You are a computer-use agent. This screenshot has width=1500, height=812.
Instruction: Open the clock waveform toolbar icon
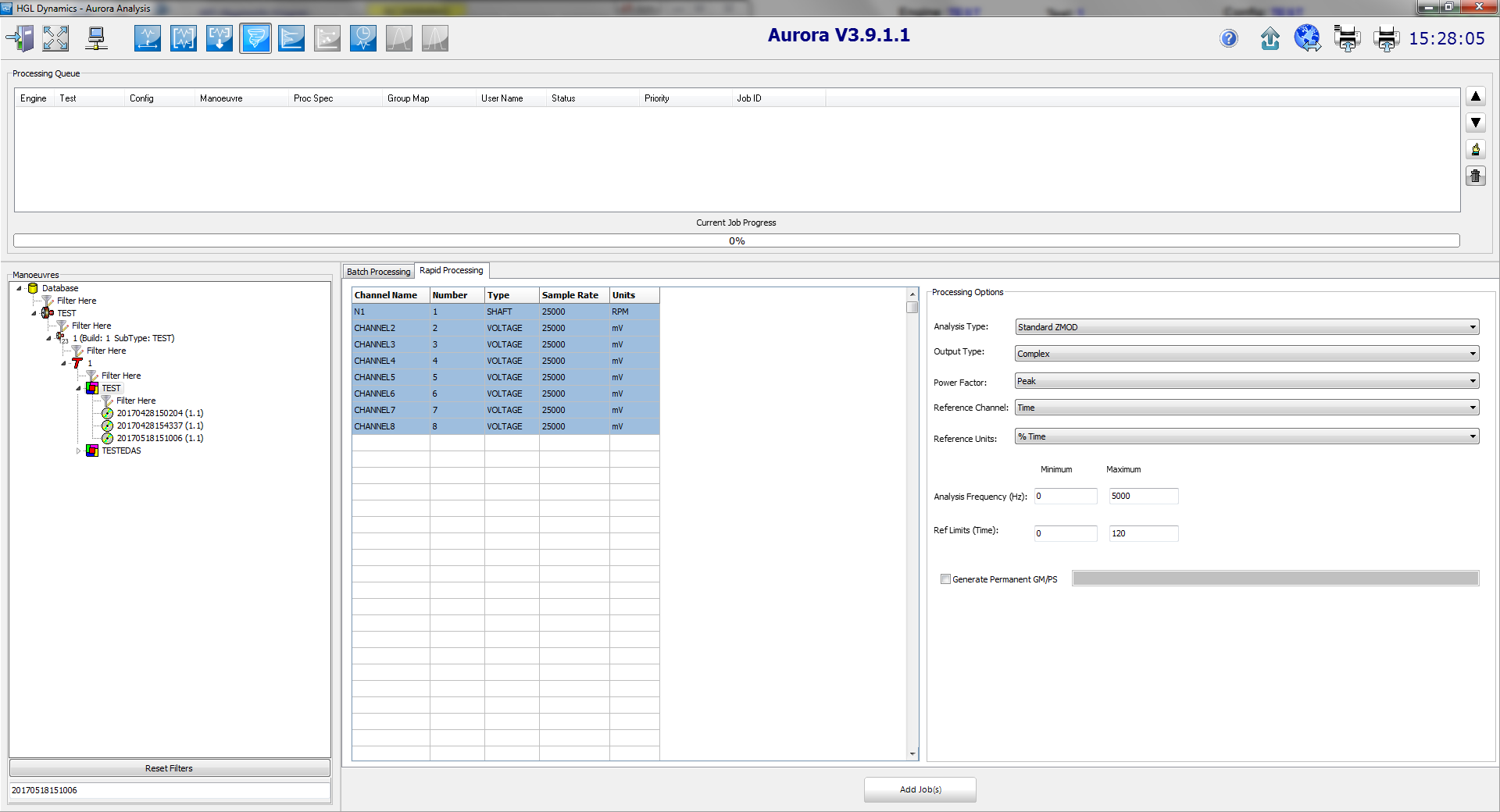[363, 38]
